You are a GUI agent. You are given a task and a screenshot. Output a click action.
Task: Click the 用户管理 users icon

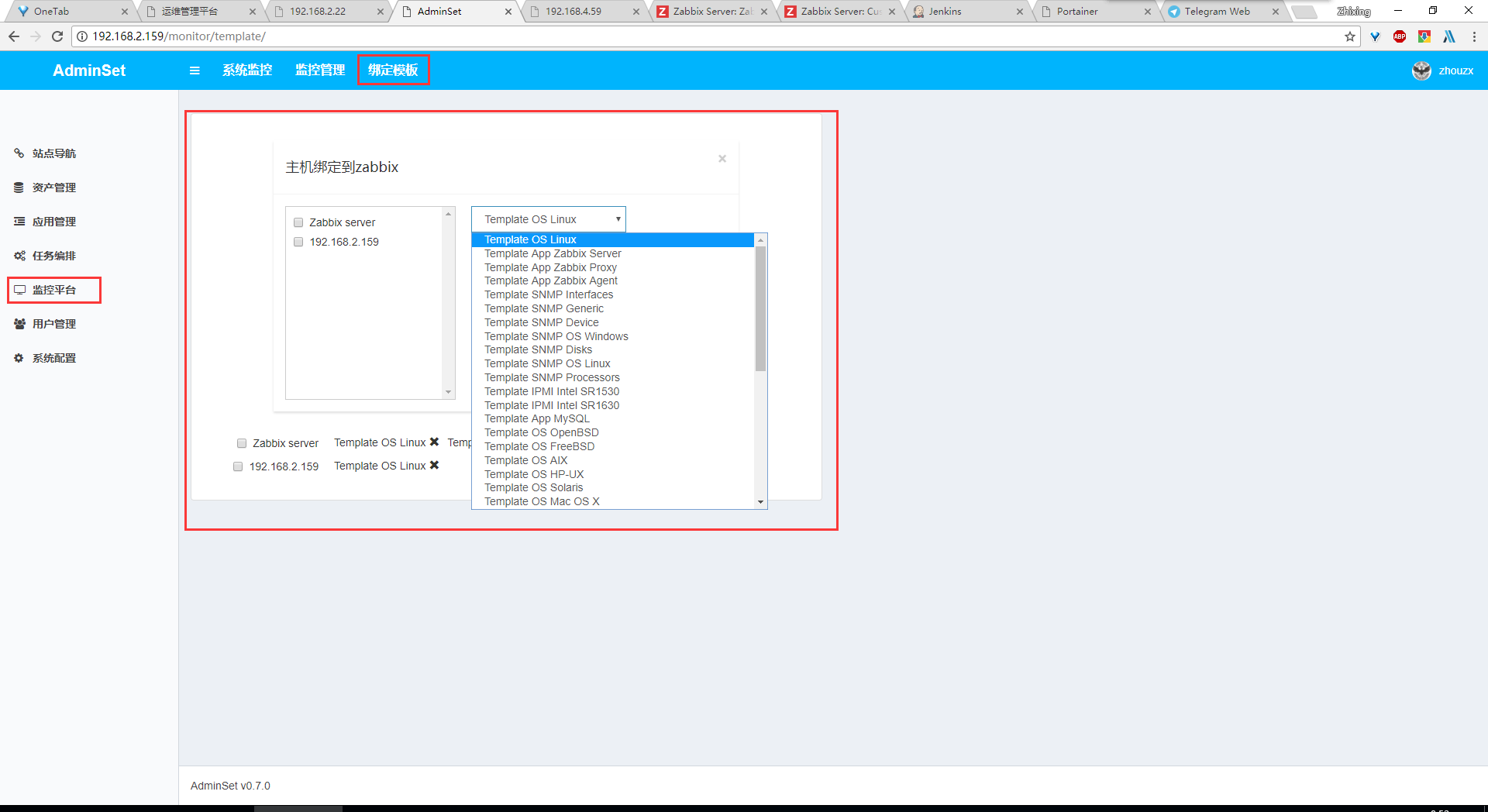click(19, 324)
